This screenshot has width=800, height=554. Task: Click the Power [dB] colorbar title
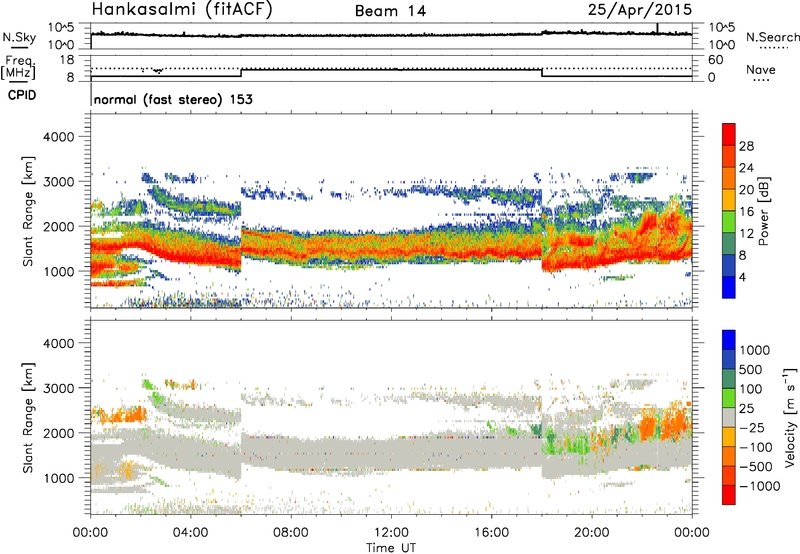763,211
